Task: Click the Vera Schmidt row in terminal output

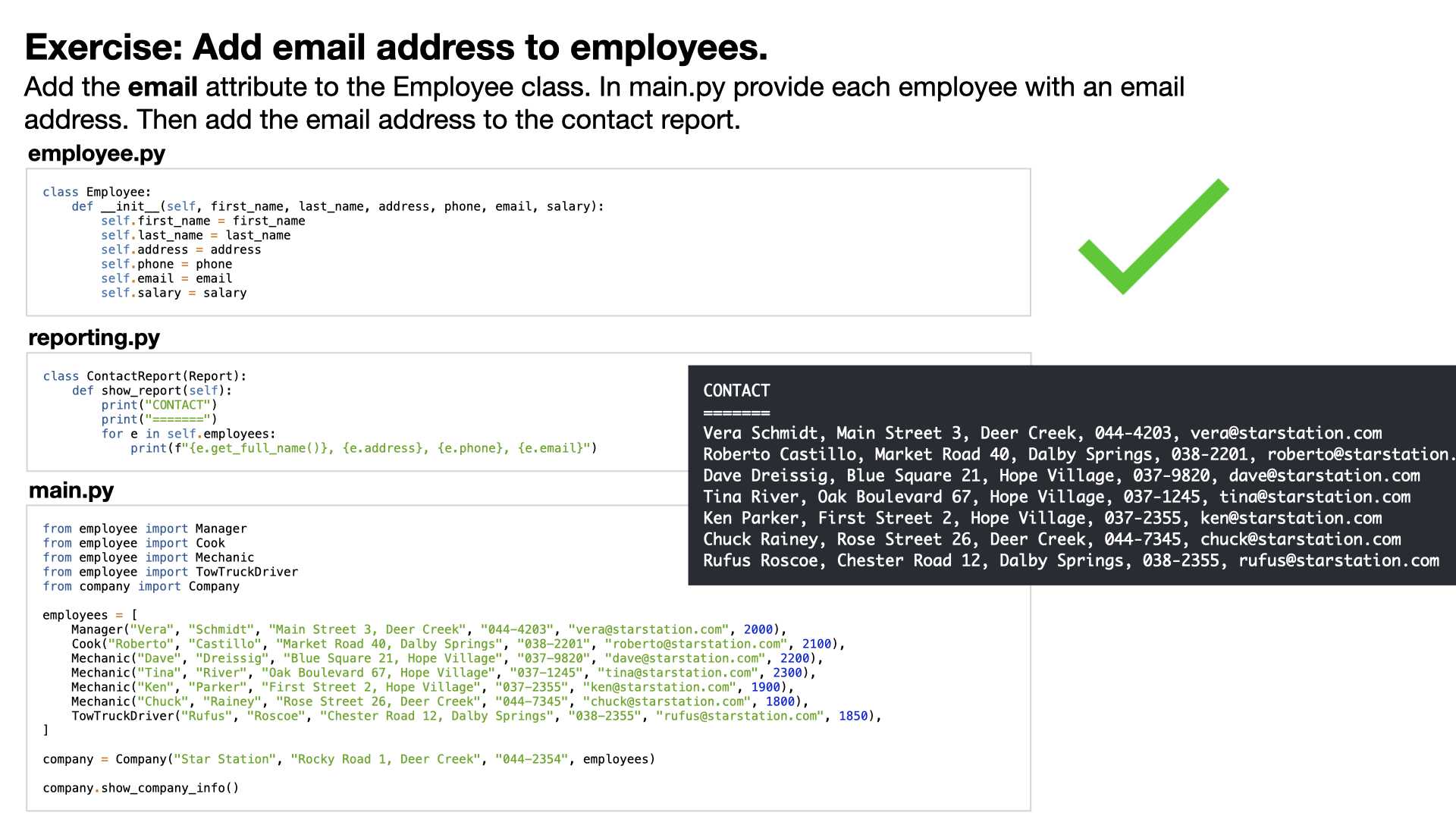Action: tap(1043, 434)
